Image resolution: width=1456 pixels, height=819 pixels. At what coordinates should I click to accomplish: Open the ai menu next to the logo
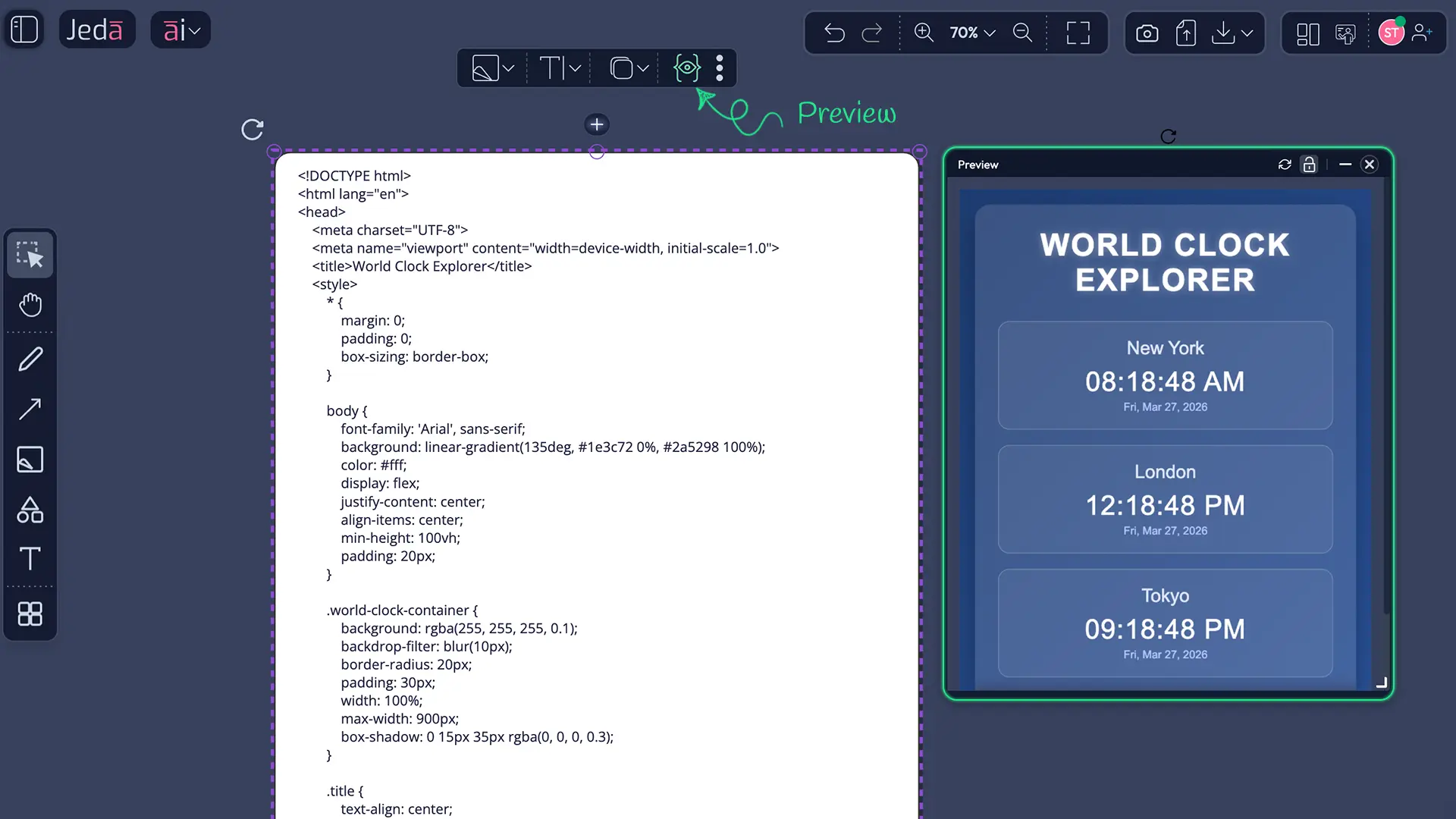[180, 30]
